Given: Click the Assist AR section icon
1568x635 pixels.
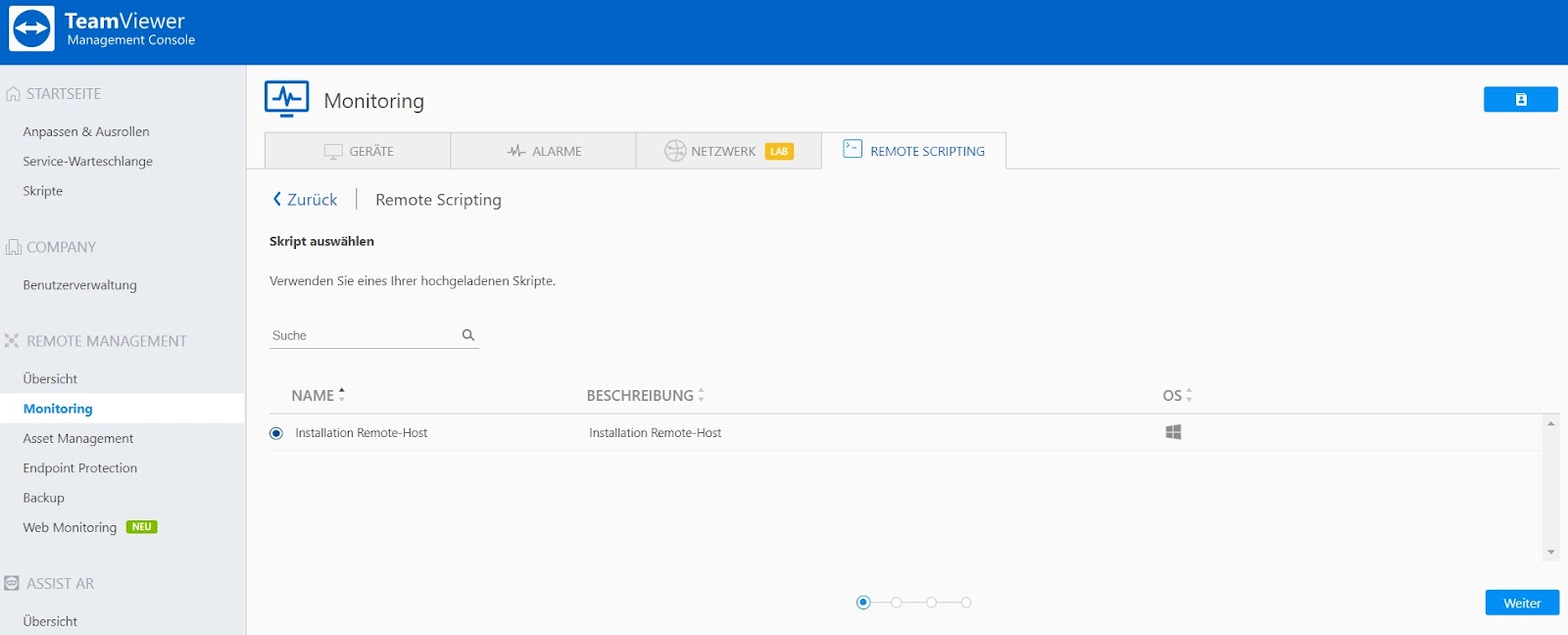Looking at the screenshot, I should coord(12,583).
